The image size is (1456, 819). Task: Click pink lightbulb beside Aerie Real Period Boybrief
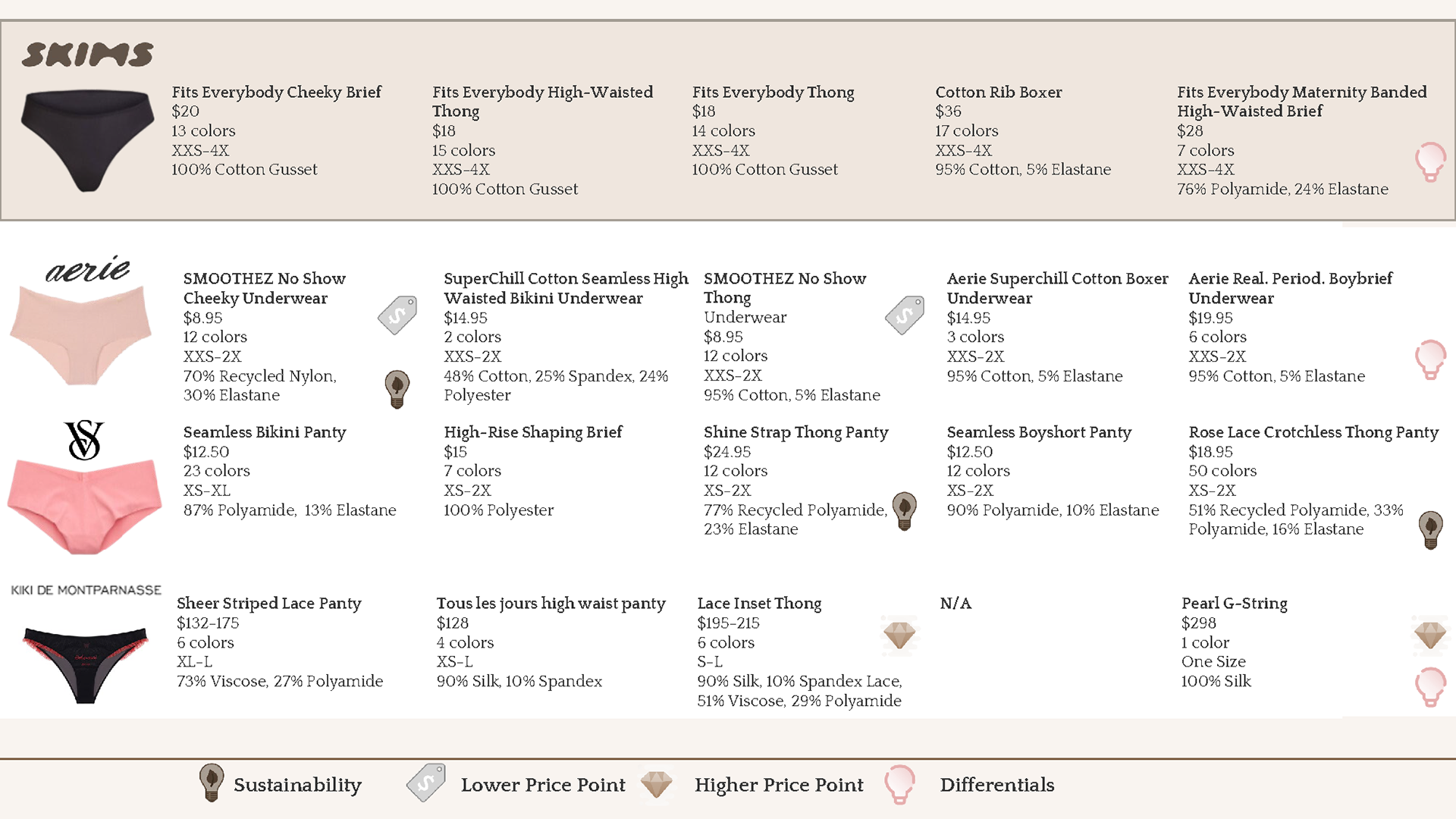click(1430, 359)
